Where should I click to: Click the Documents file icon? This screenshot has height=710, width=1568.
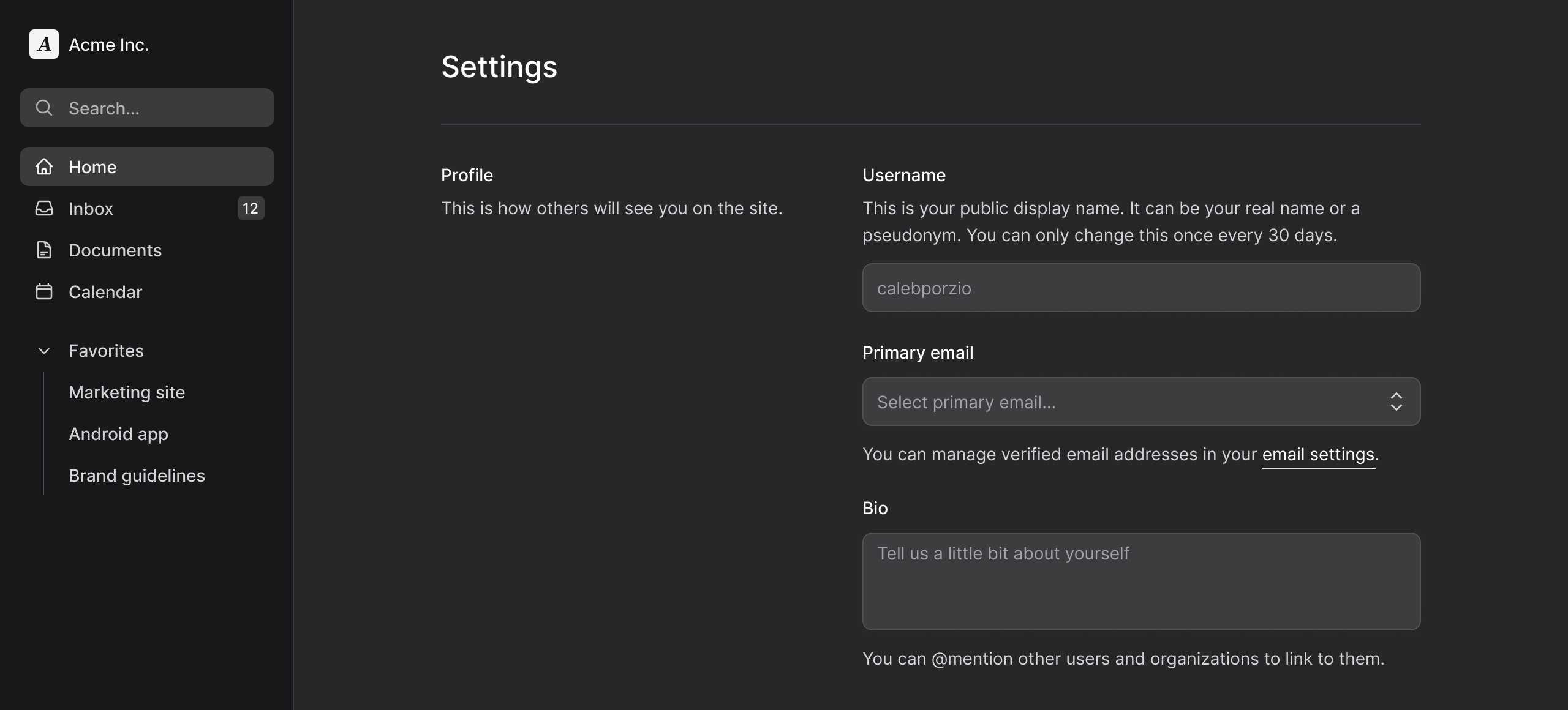coord(44,250)
